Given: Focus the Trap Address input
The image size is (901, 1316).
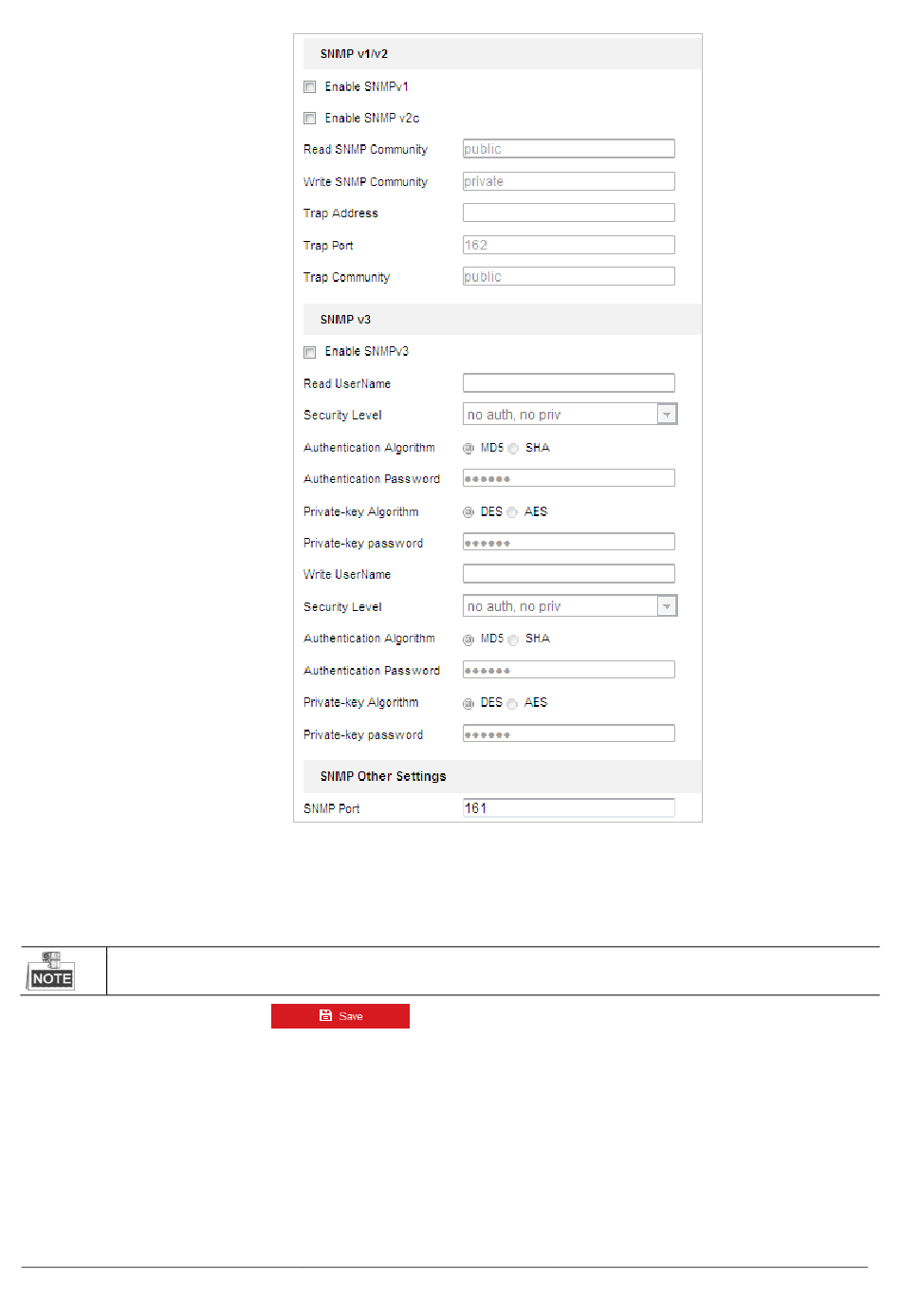Looking at the screenshot, I should (569, 213).
